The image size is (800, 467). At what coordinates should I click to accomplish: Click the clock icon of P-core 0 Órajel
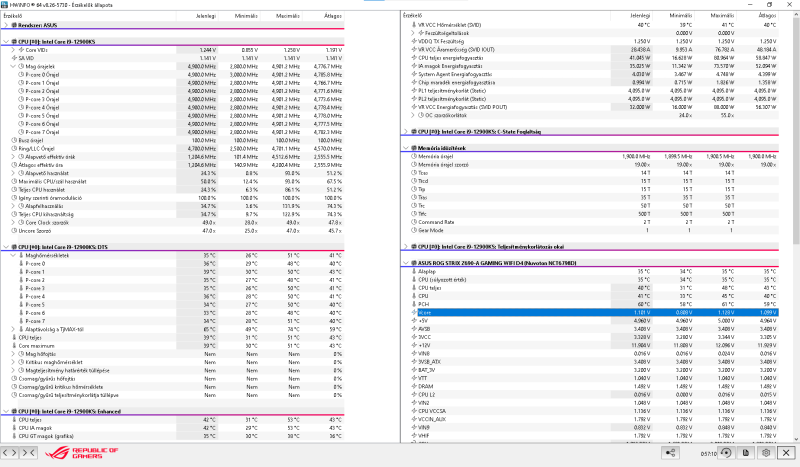pyautogui.click(x=21, y=75)
